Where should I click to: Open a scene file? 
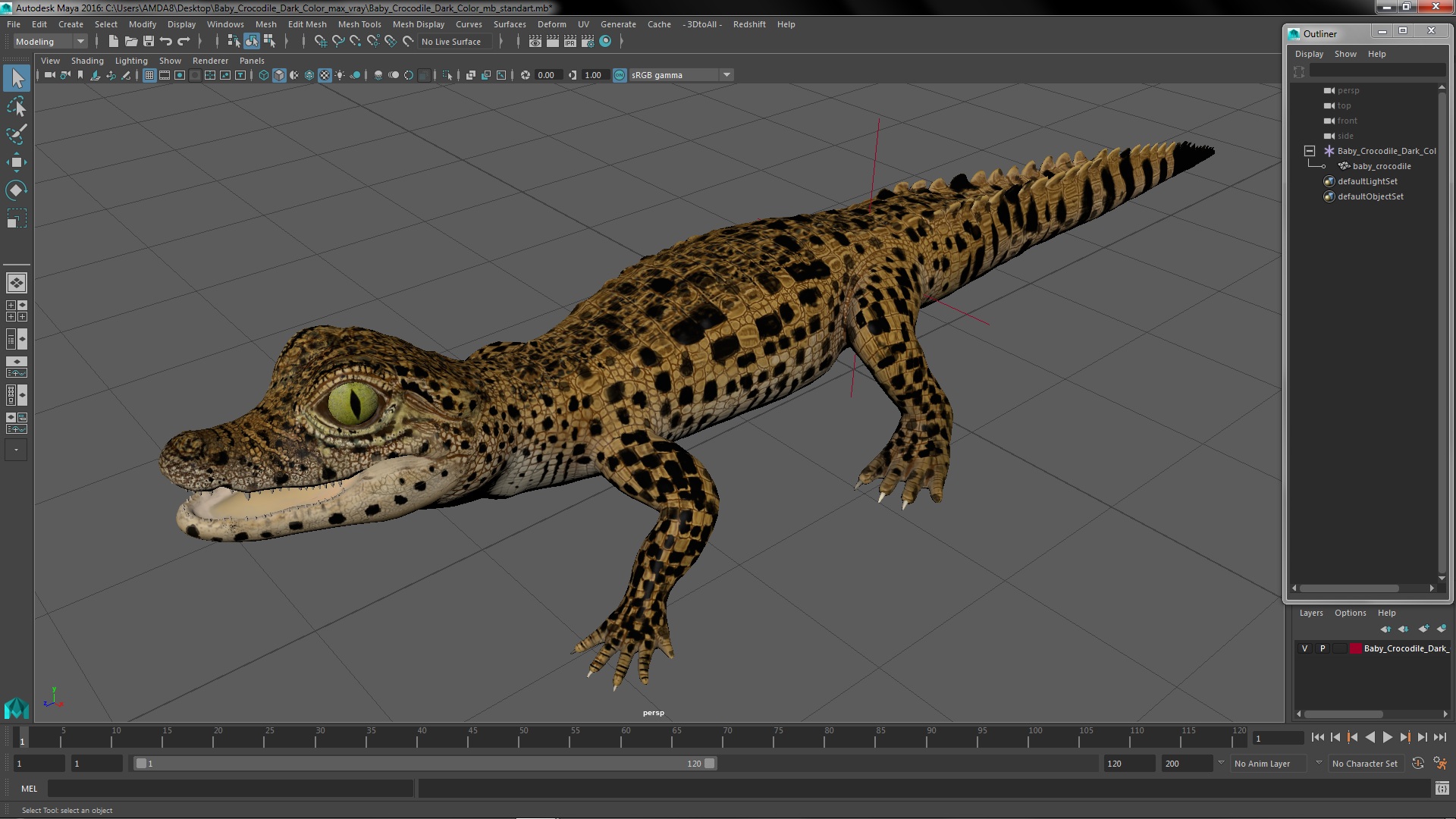(x=130, y=42)
